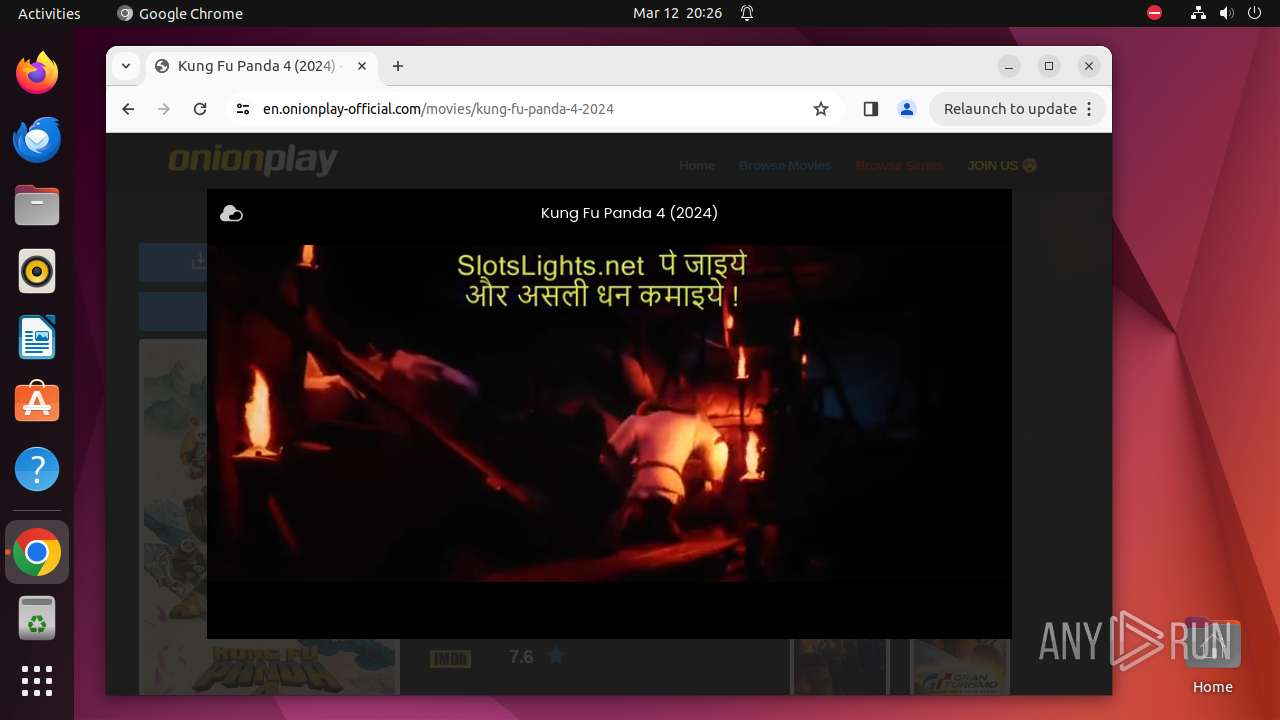
Task: Launch Thunderbird mail from the dock
Action: click(x=37, y=139)
